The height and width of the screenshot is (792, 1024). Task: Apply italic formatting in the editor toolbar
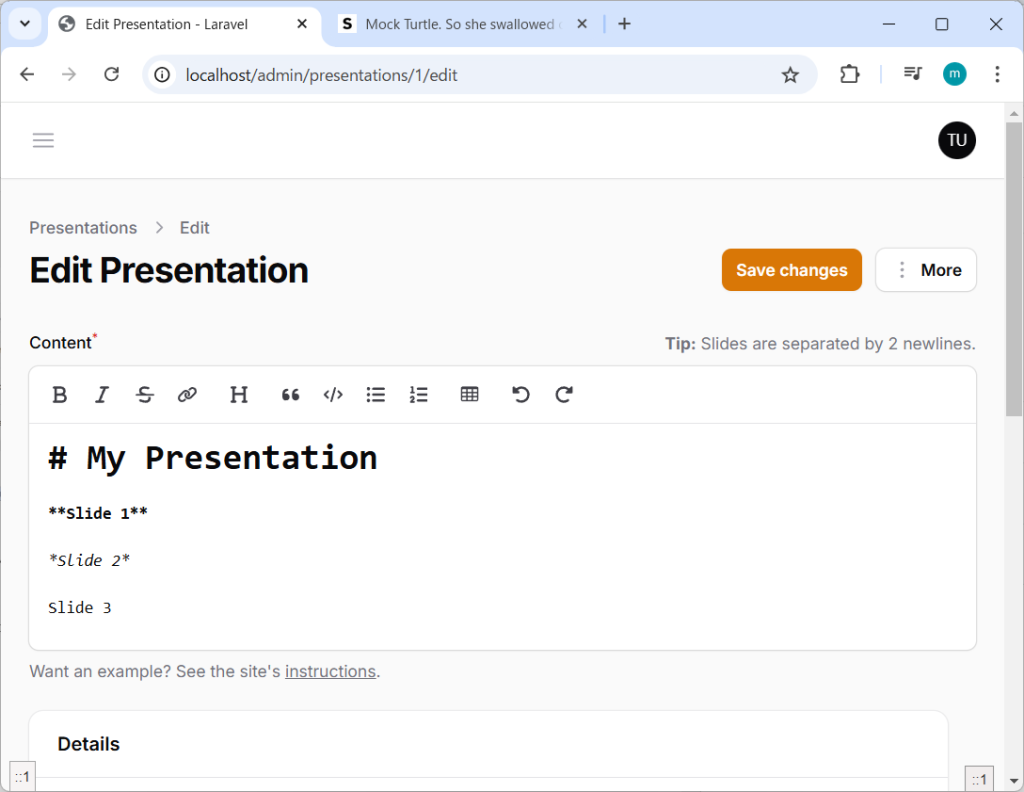(x=102, y=395)
